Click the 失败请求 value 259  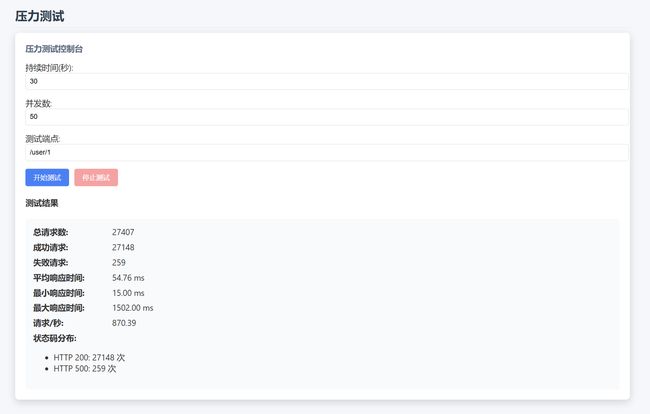coord(119,262)
